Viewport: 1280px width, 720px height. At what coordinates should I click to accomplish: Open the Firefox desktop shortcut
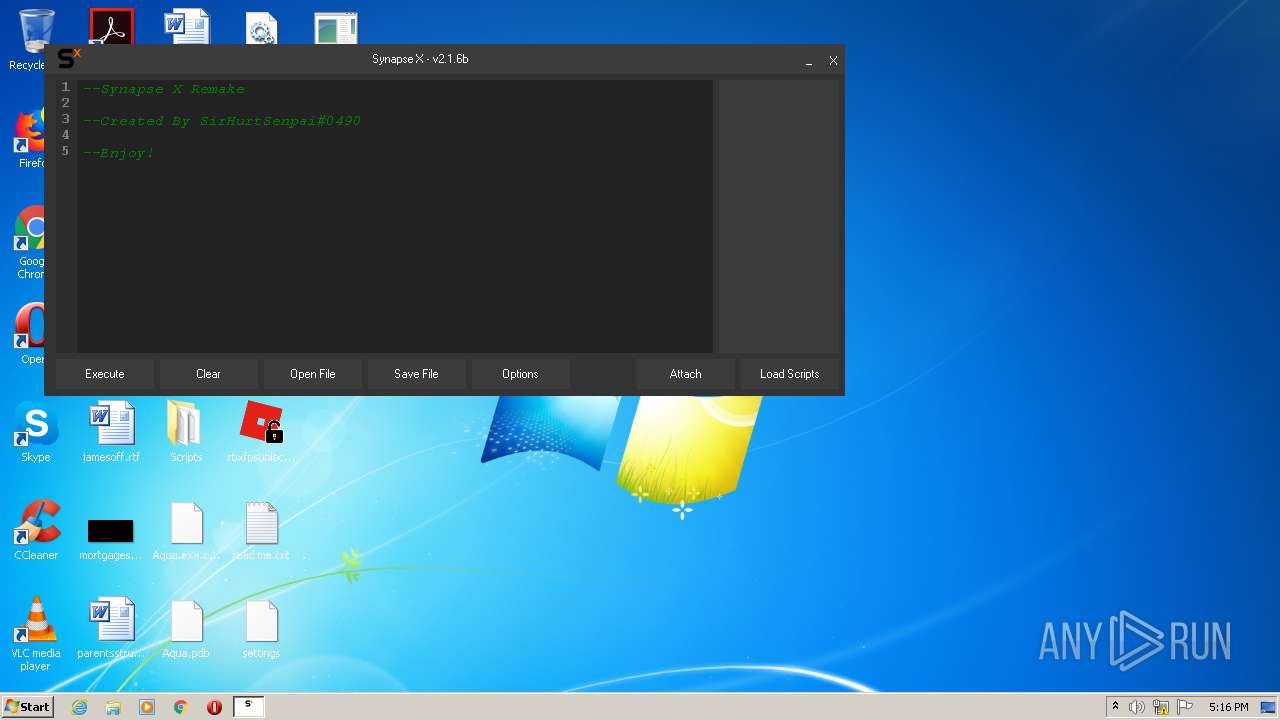[x=31, y=138]
